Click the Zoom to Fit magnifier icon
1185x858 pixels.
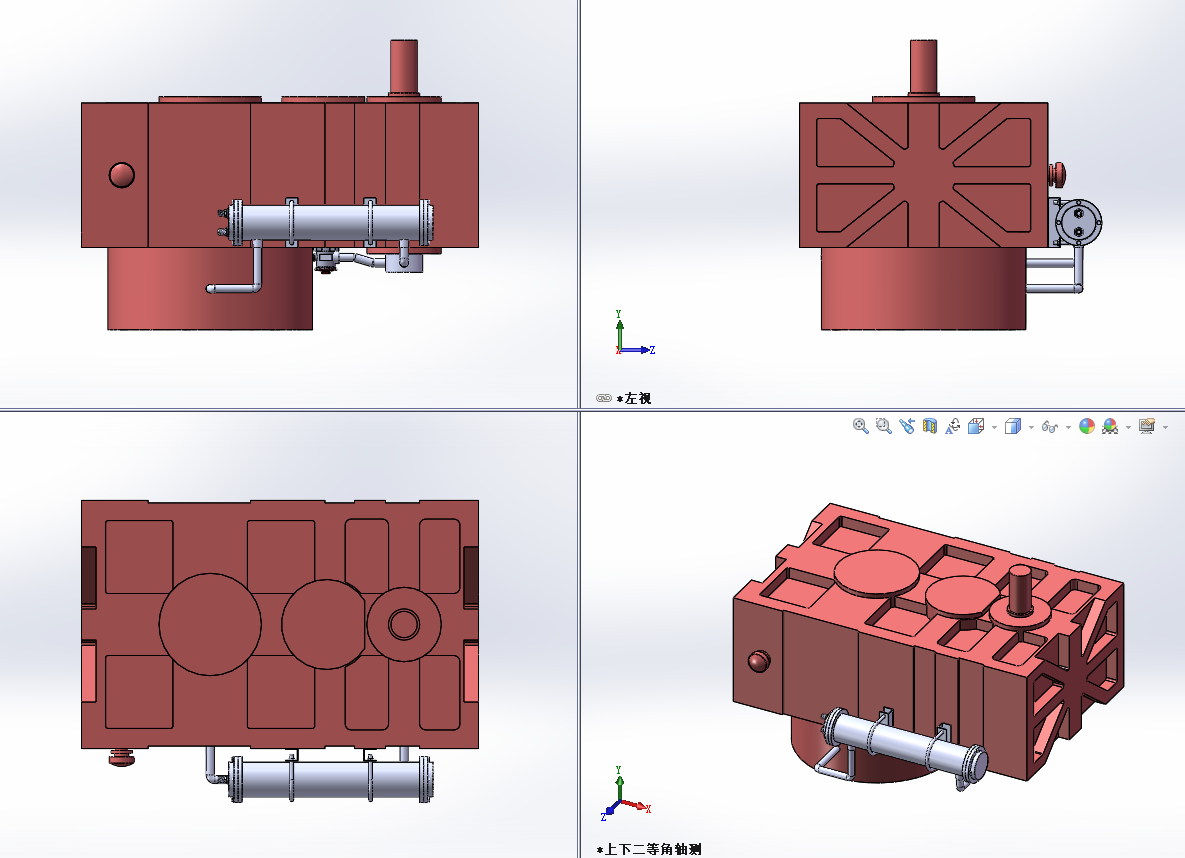coord(860,426)
